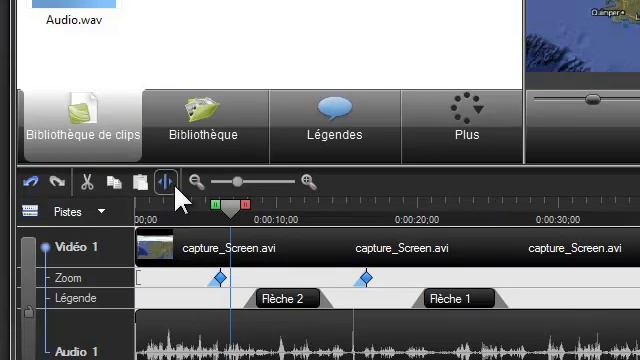The image size is (640, 360).
Task: Undo the last timeline action
Action: [x=31, y=182]
